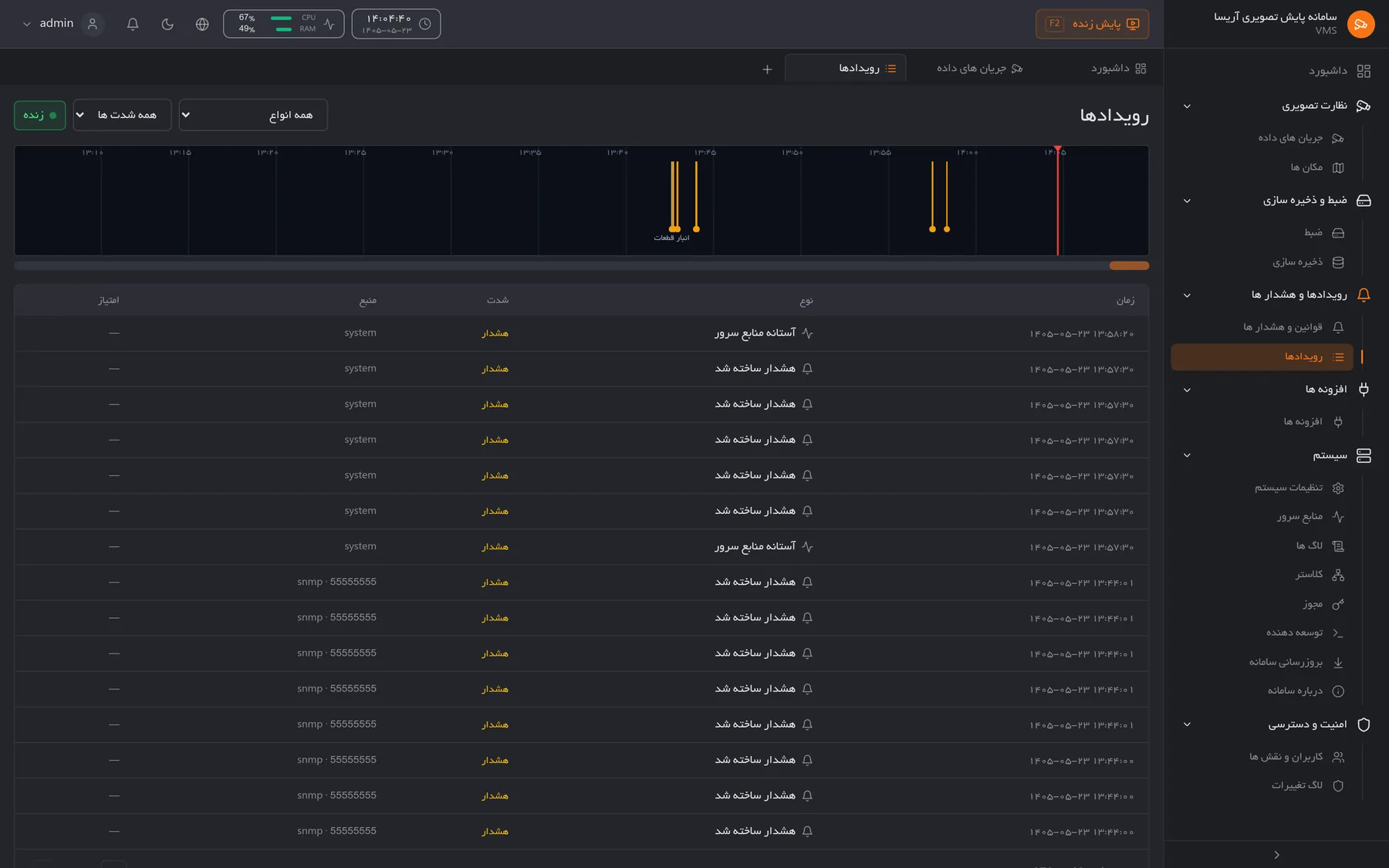Open ذخیره سازی storage item
This screenshot has height=868, width=1389.
(x=1308, y=262)
